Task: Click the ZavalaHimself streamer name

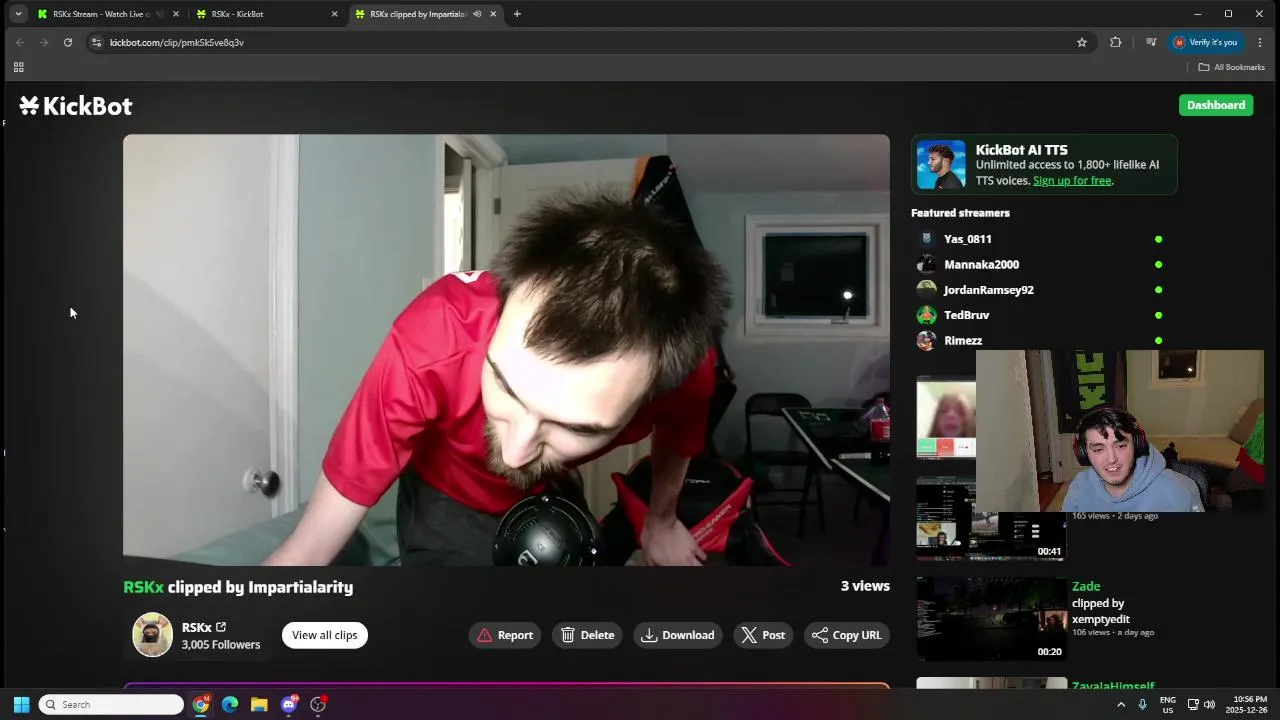Action: (1113, 686)
